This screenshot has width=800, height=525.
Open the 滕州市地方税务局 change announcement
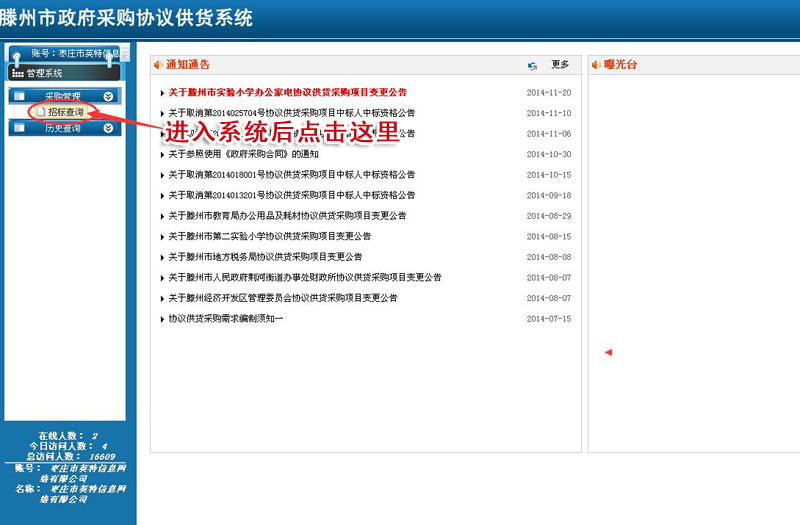265,257
